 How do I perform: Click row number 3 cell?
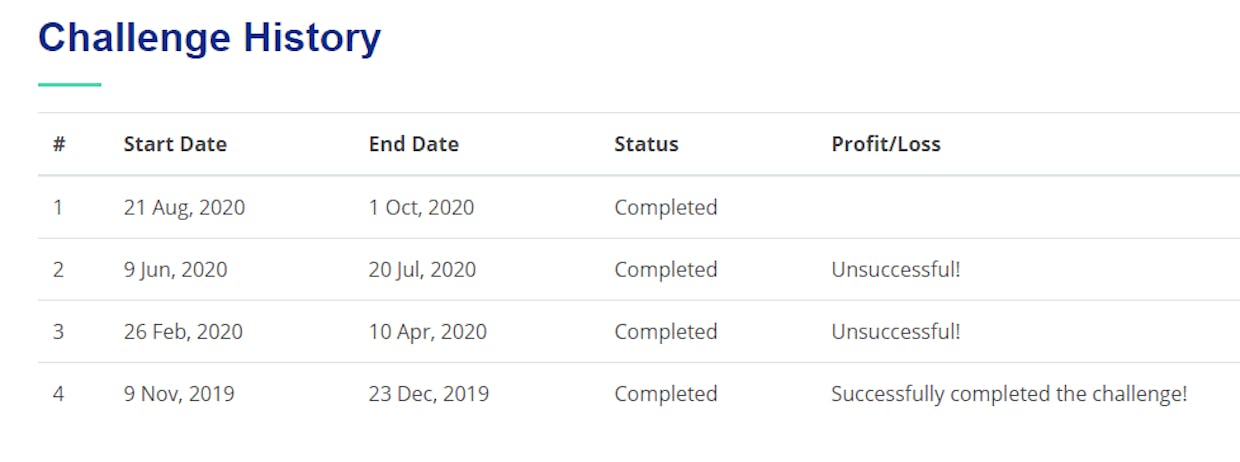pos(58,332)
